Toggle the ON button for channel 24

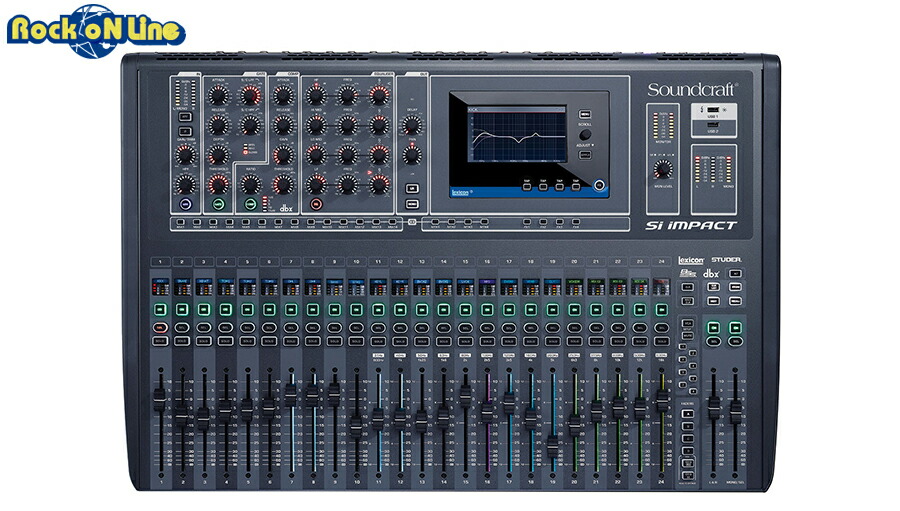click(x=661, y=310)
